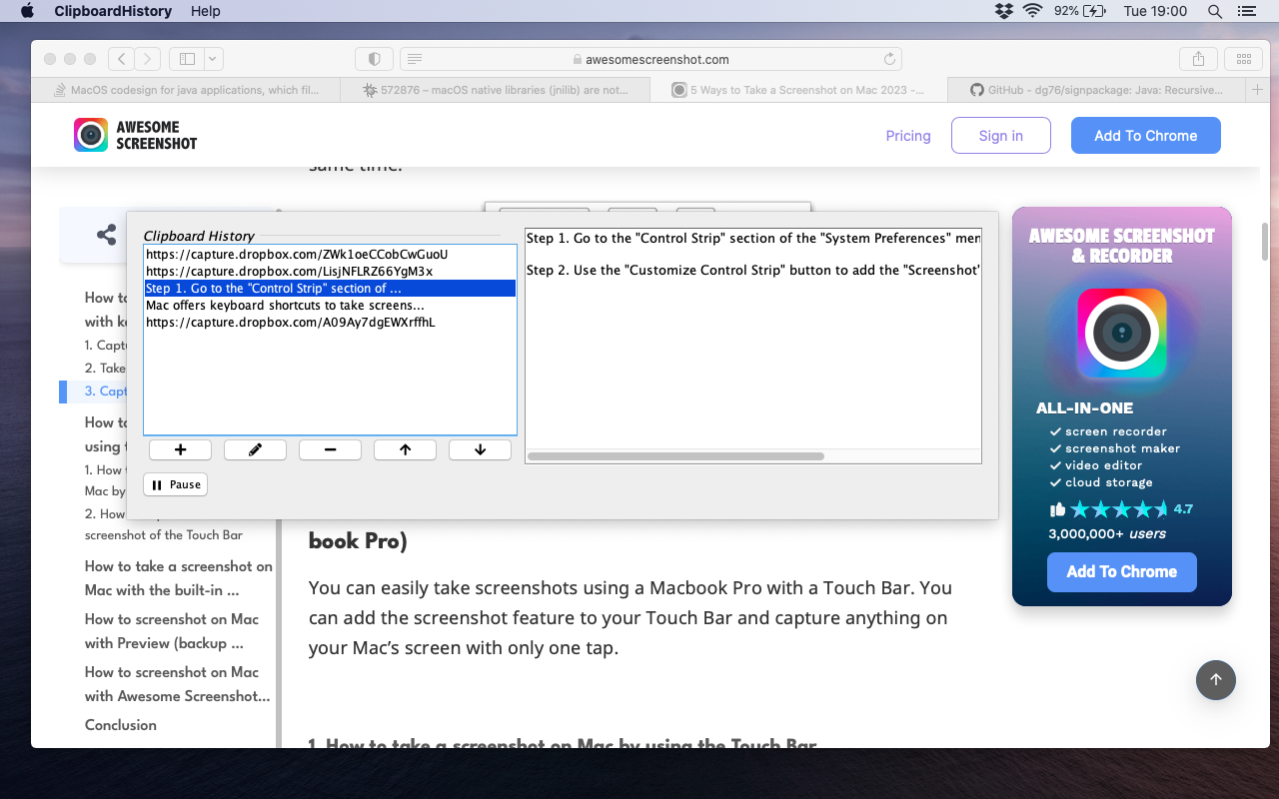Click Step 2 text in preview pane
Viewport: 1279px width, 799px height.
pos(753,270)
